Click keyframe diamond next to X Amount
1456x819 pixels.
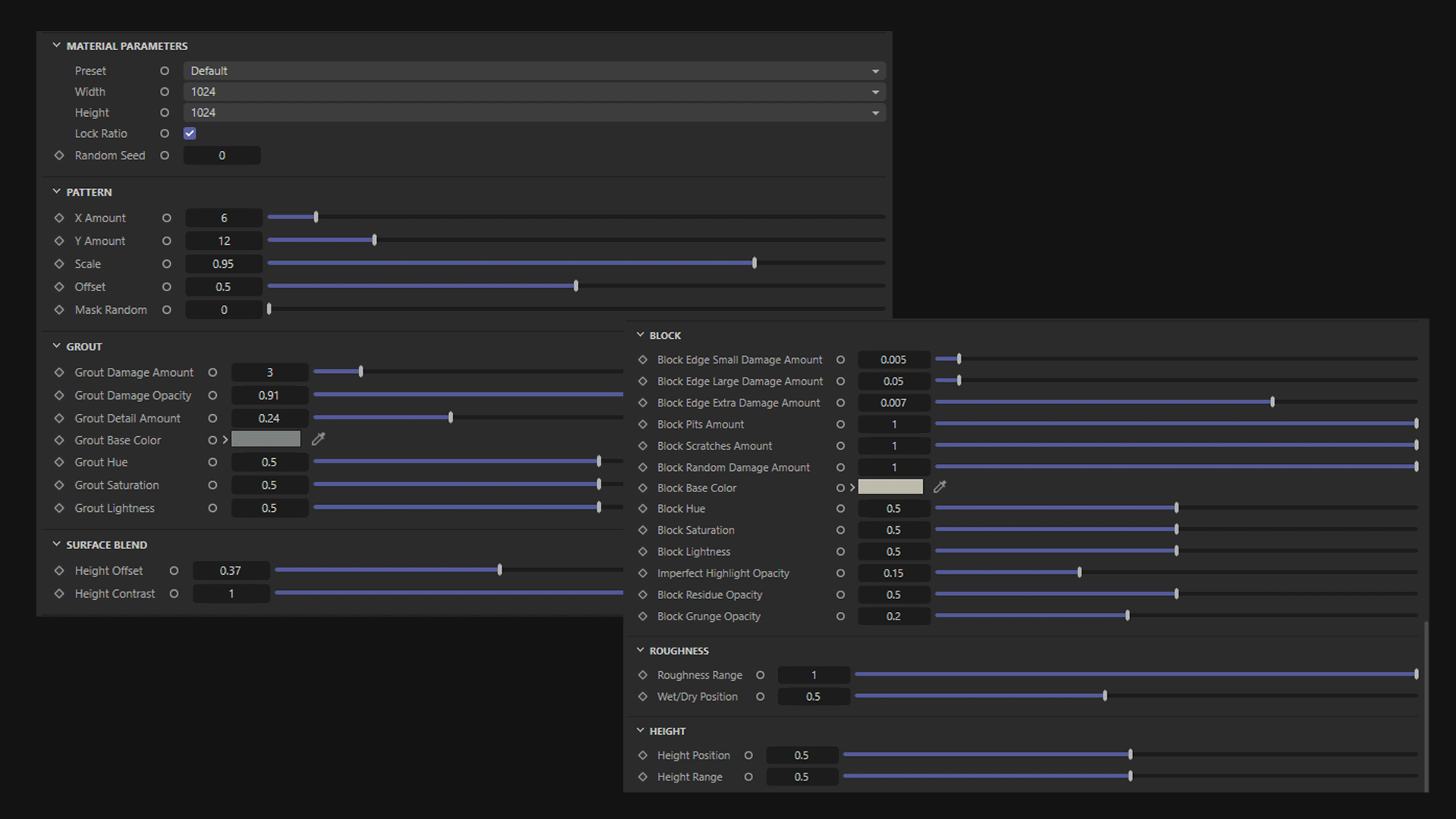pyautogui.click(x=59, y=218)
